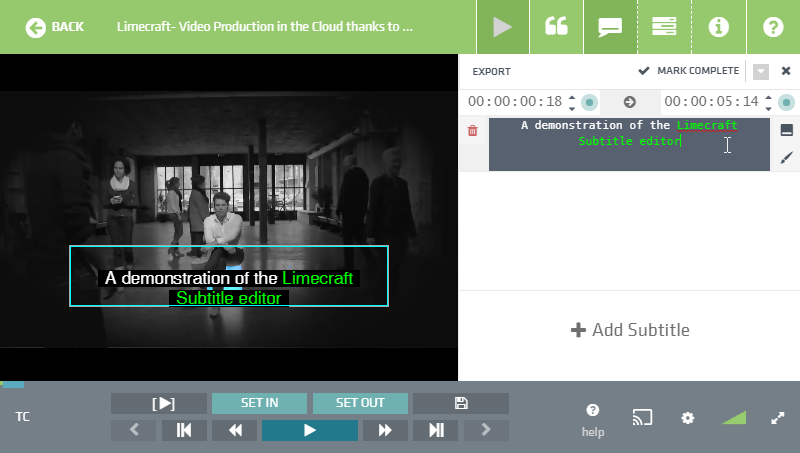This screenshot has width=800, height=453.
Task: Decrease the subtitle start timecode 00:00:00:18
Action: click(572, 108)
